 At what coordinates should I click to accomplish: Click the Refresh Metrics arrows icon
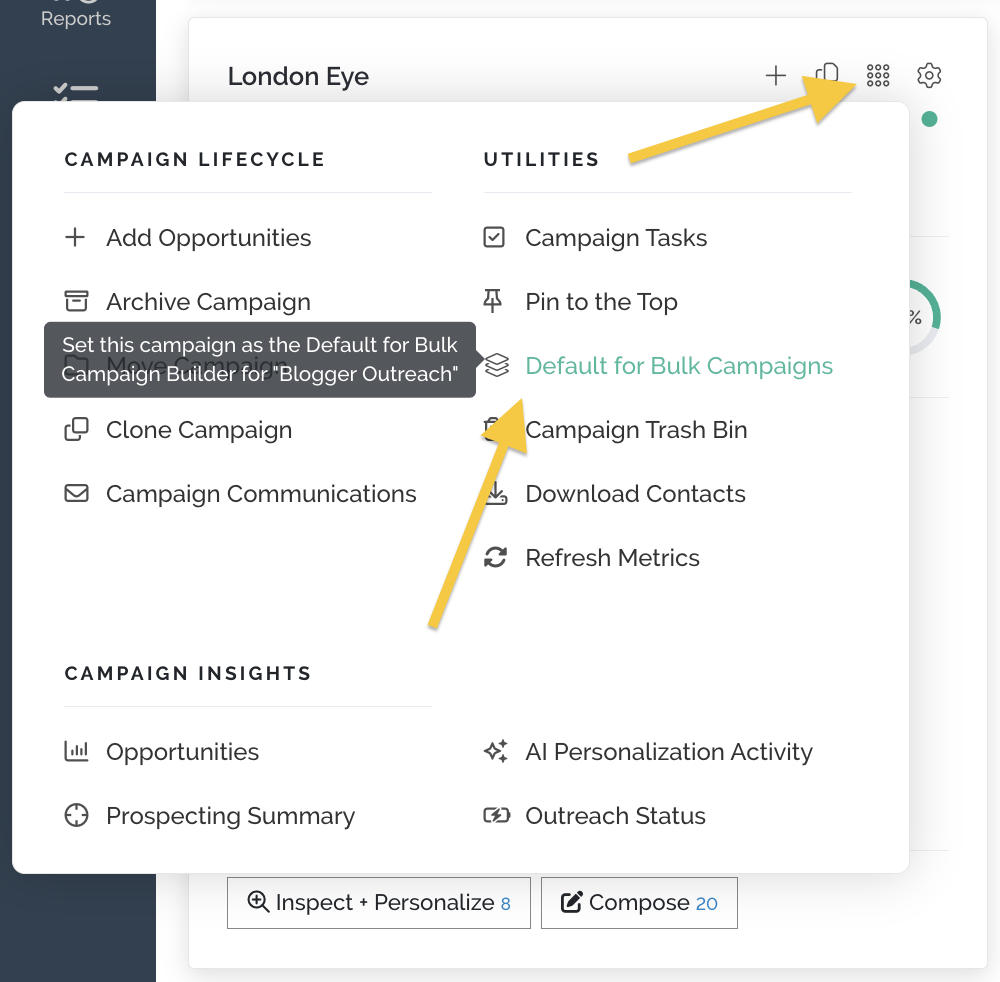(496, 557)
